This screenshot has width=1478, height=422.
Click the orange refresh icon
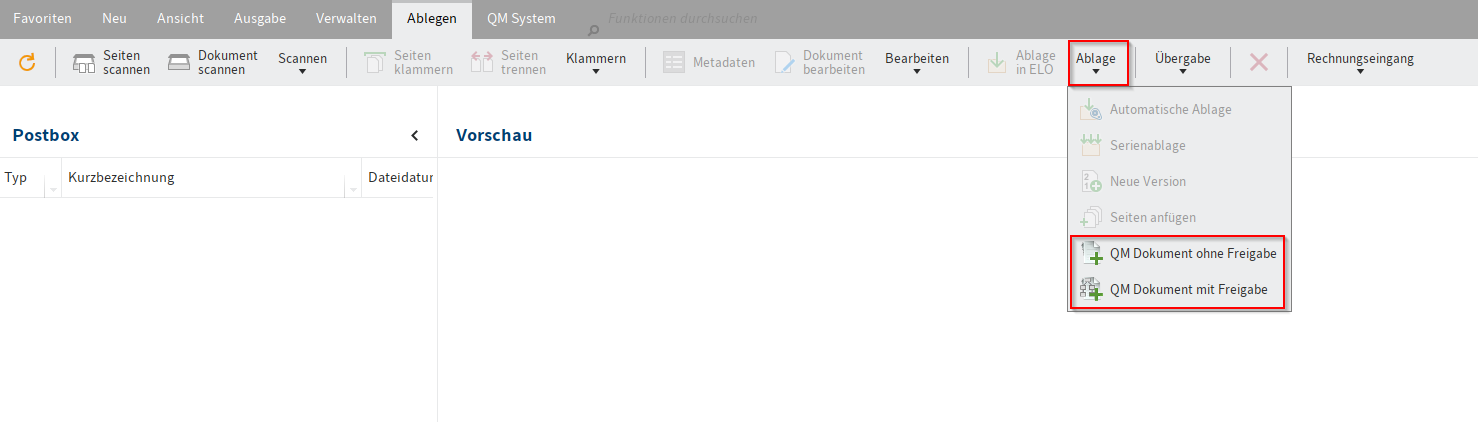pos(27,63)
